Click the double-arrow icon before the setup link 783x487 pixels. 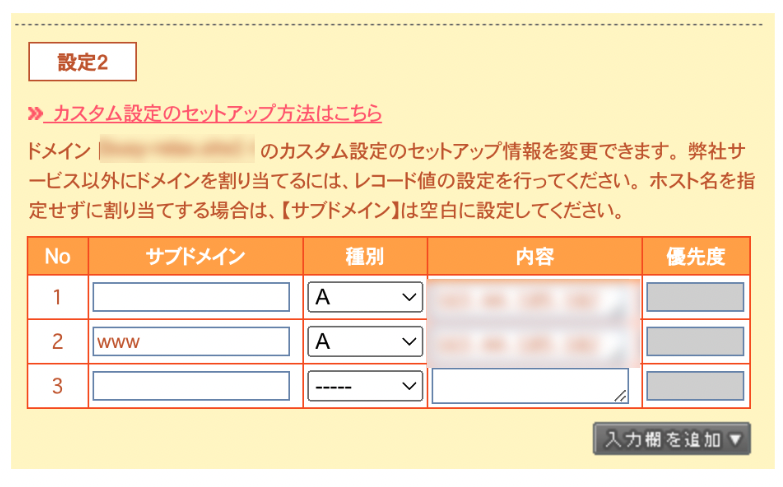click(x=36, y=114)
